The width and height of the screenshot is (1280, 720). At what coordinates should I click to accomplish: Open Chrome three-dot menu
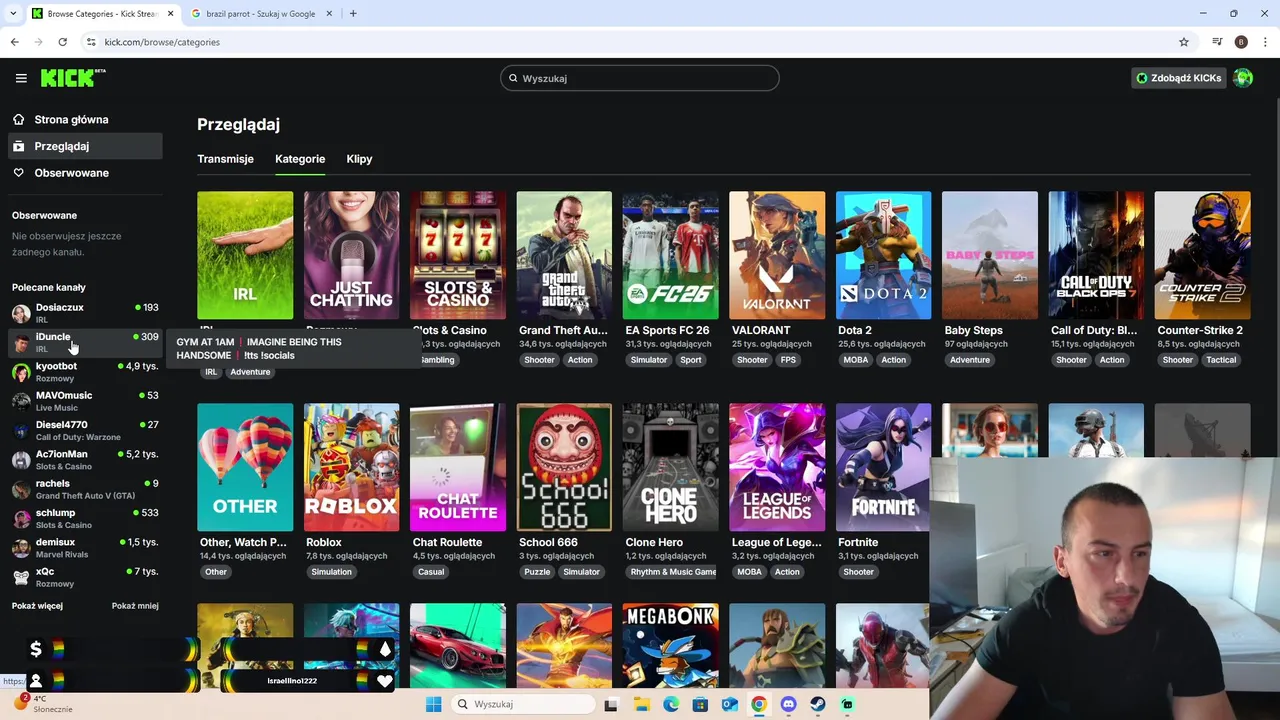click(1265, 42)
